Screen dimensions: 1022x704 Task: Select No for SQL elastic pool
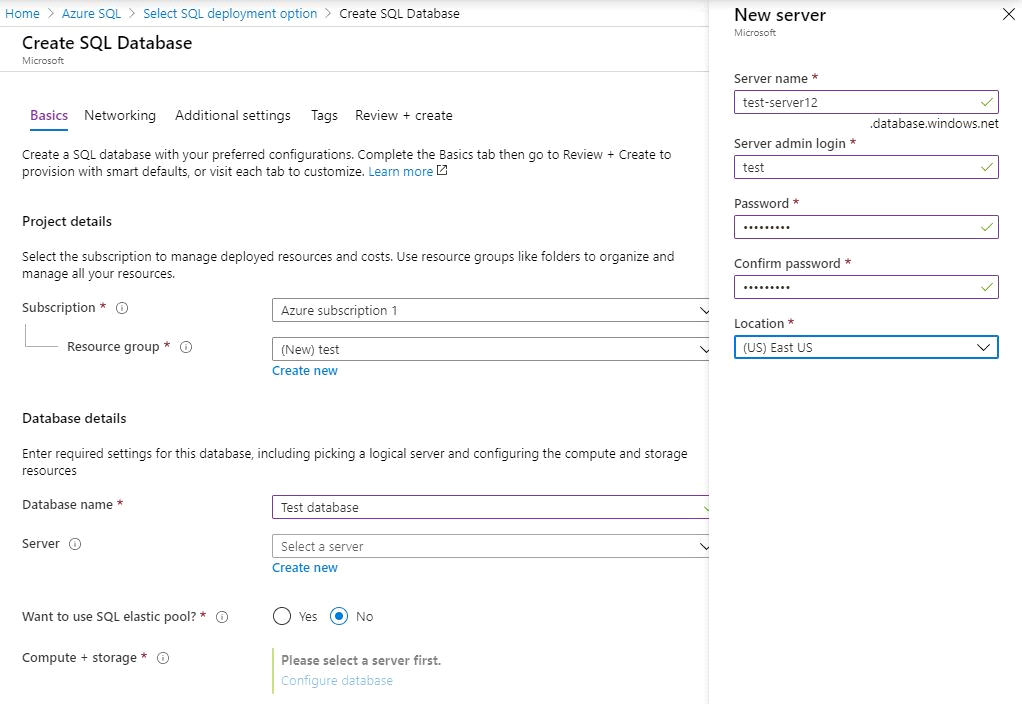point(339,616)
